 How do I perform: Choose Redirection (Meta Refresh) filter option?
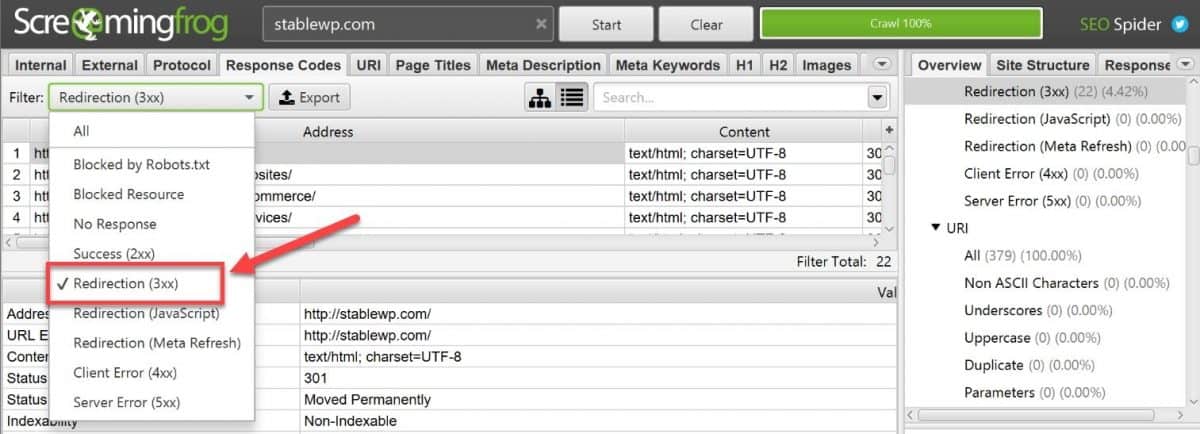[151, 343]
